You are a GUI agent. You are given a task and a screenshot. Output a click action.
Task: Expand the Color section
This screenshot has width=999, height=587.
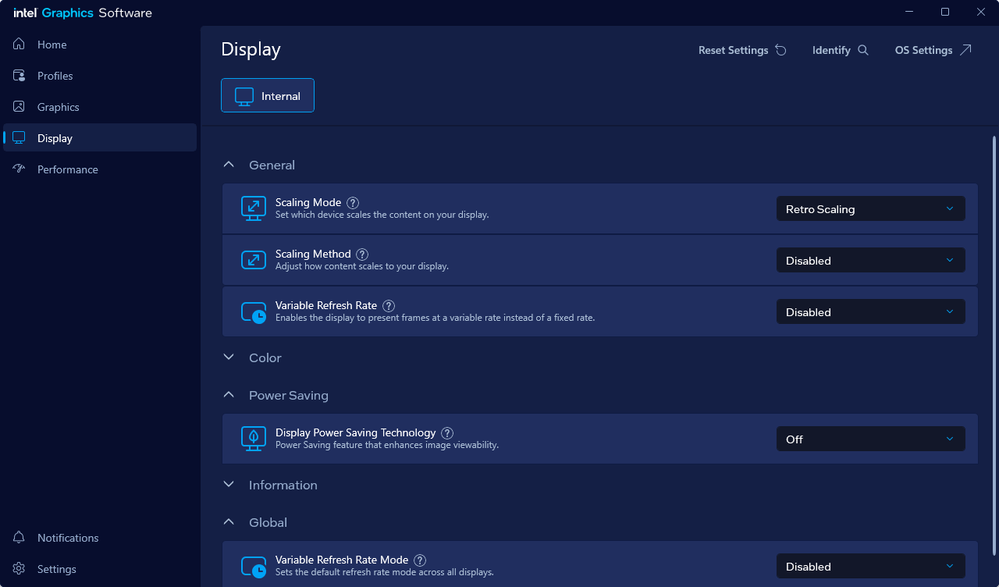pyautogui.click(x=229, y=357)
